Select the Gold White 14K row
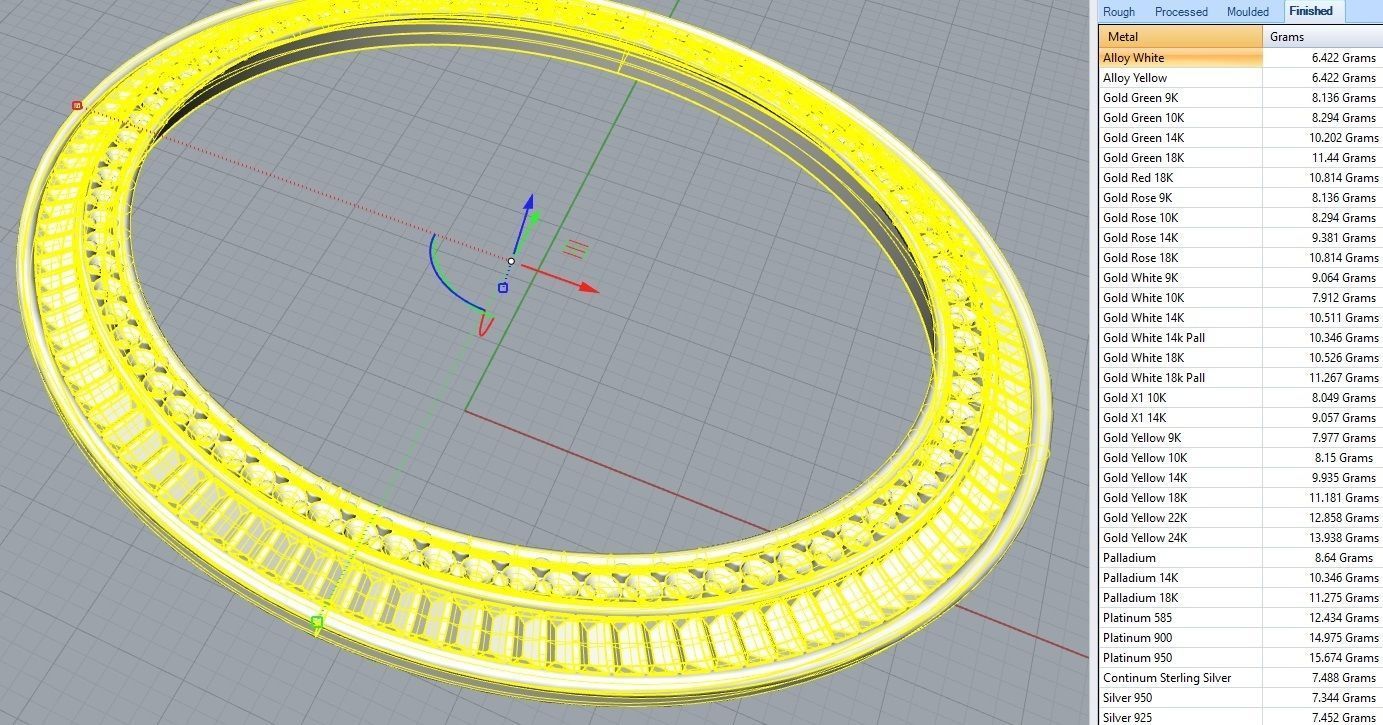The image size is (1383, 725). click(1240, 318)
